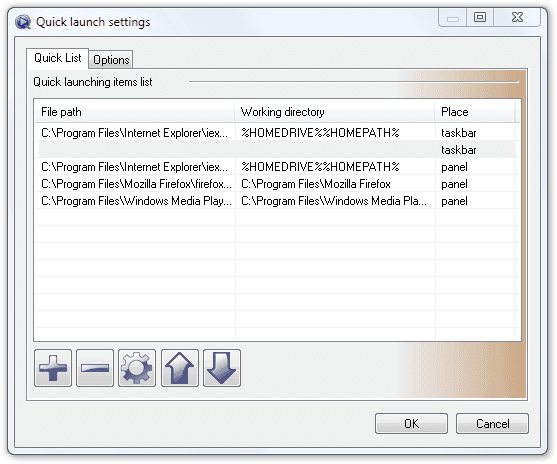Image resolution: width=557 pixels, height=464 pixels.
Task: Open item settings with the gear icon
Action: point(137,368)
